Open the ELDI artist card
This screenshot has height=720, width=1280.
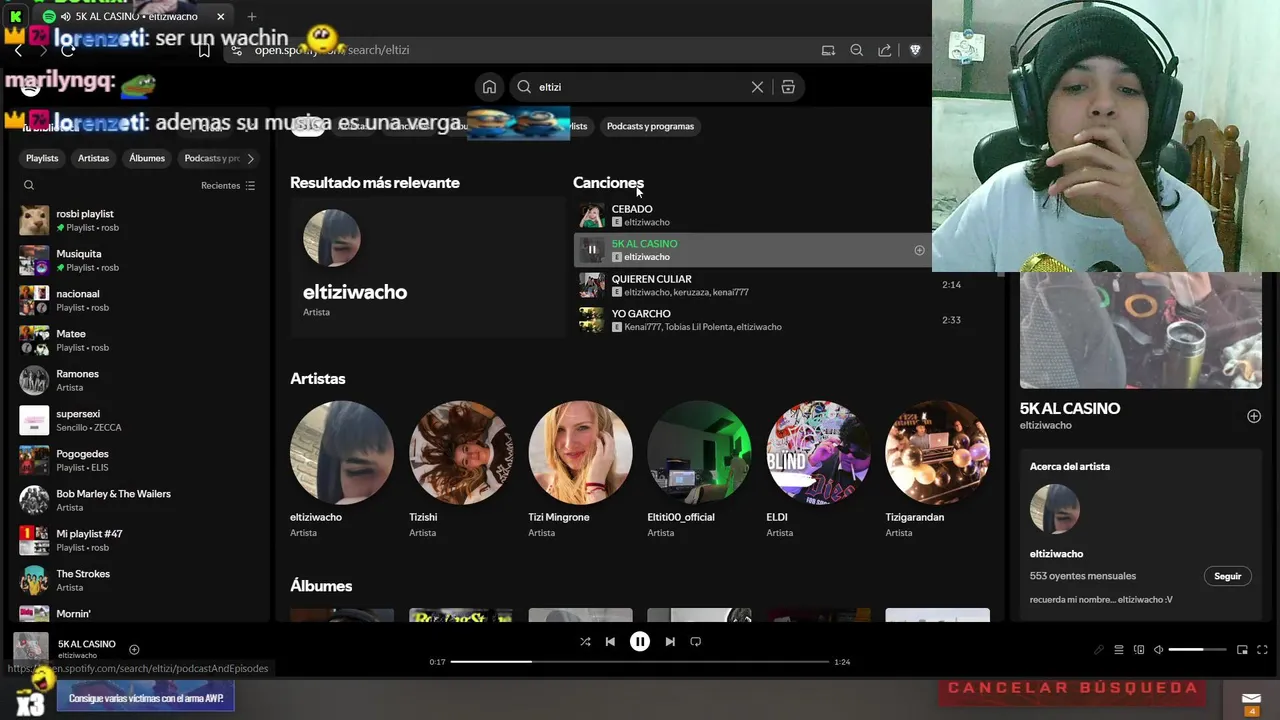[x=818, y=471]
